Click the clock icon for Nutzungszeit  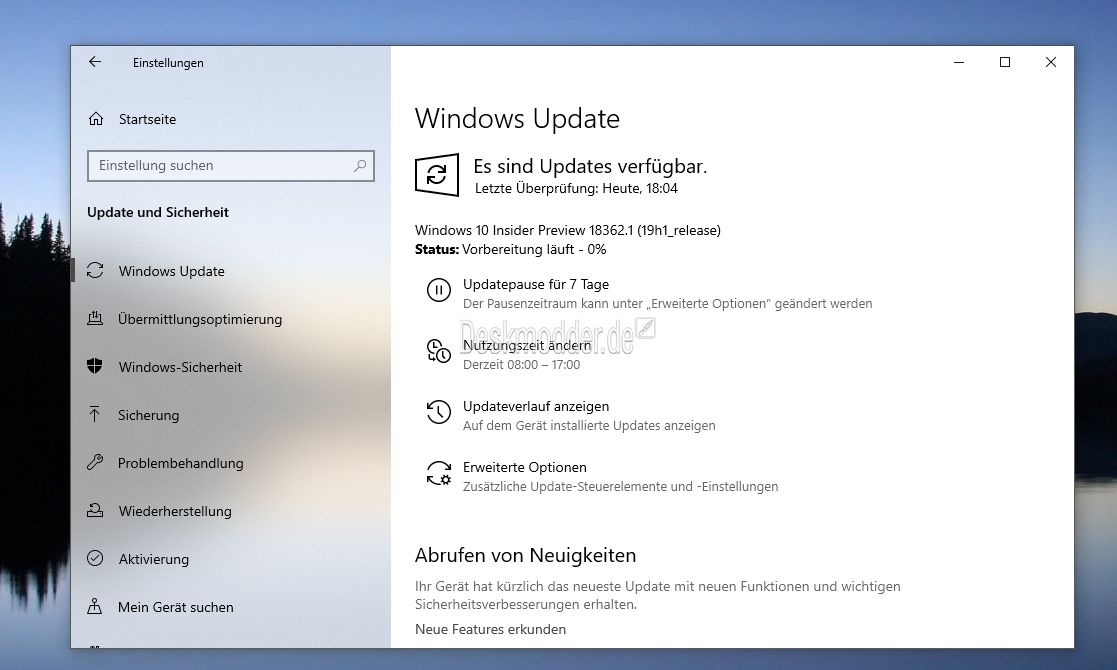[x=439, y=351]
